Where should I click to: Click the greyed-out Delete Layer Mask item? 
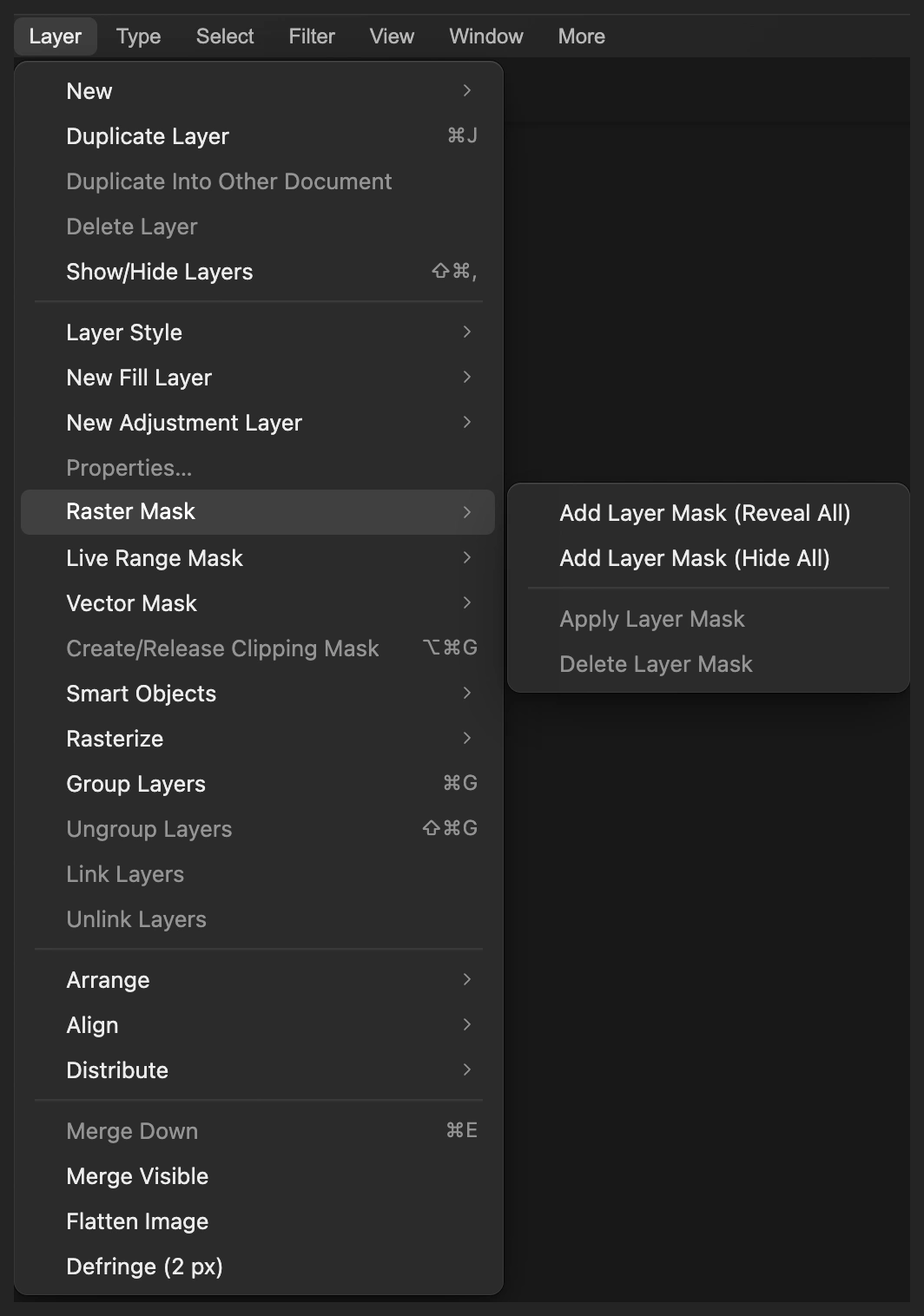point(709,664)
